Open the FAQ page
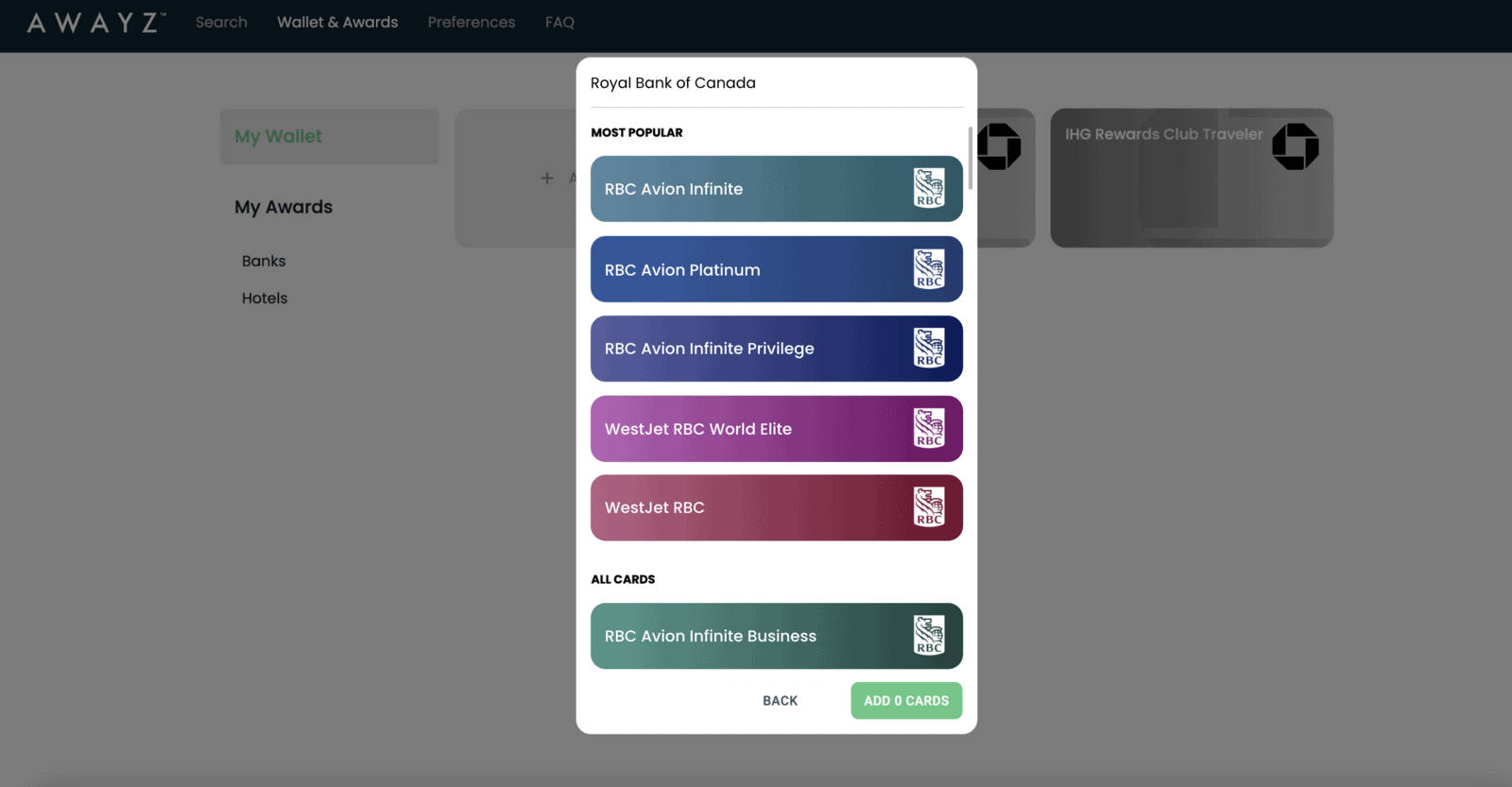The height and width of the screenshot is (787, 1512). [559, 22]
